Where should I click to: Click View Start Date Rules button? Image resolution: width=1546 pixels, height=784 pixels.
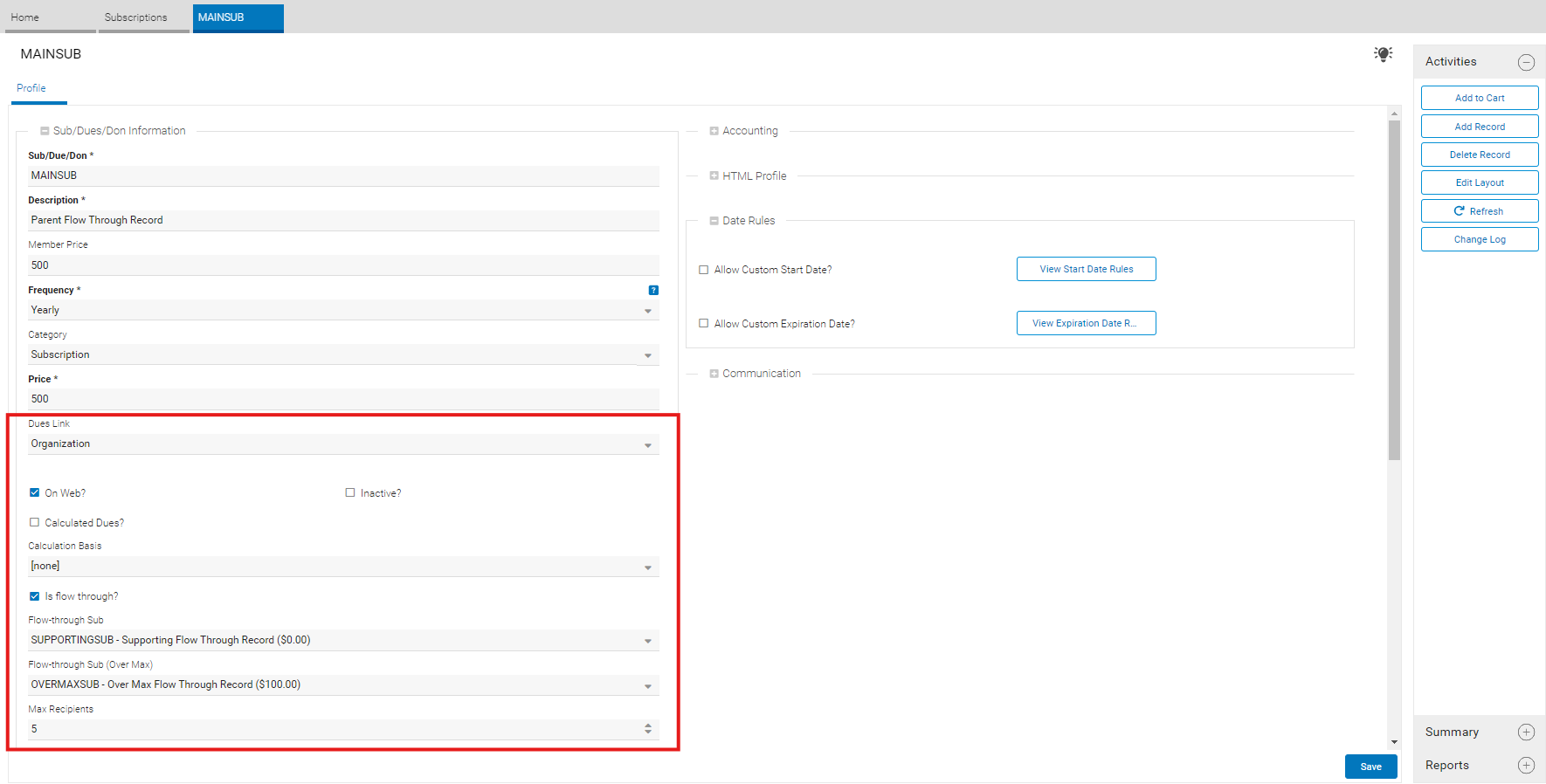tap(1087, 269)
